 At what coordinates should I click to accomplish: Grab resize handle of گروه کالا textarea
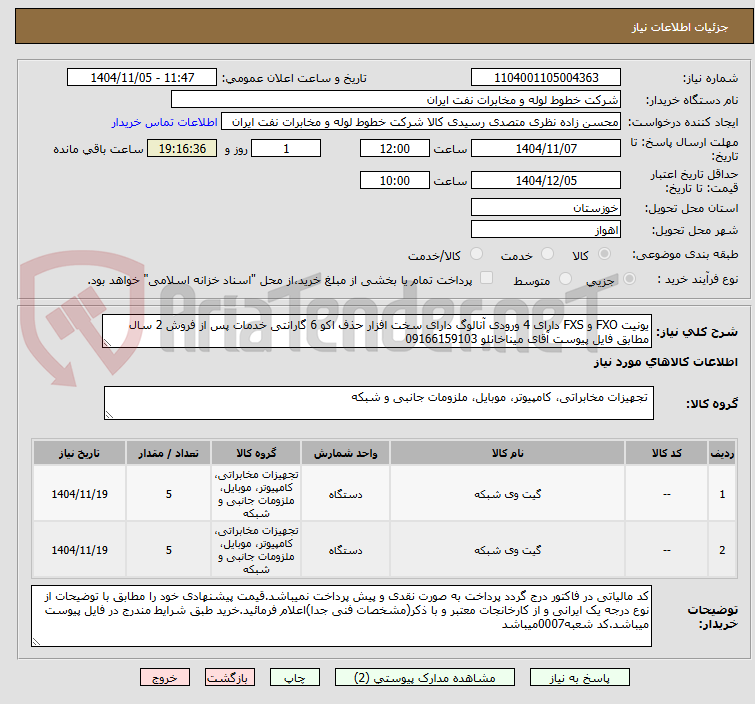[109, 415]
